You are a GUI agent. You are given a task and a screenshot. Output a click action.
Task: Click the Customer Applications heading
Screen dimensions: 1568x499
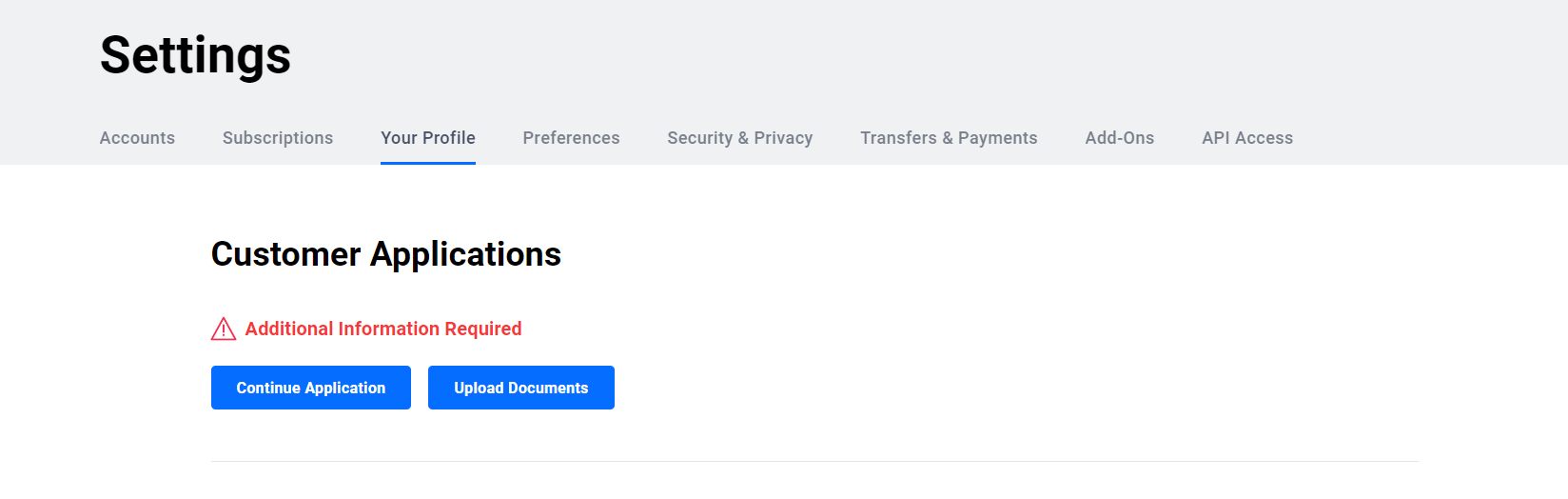386,254
